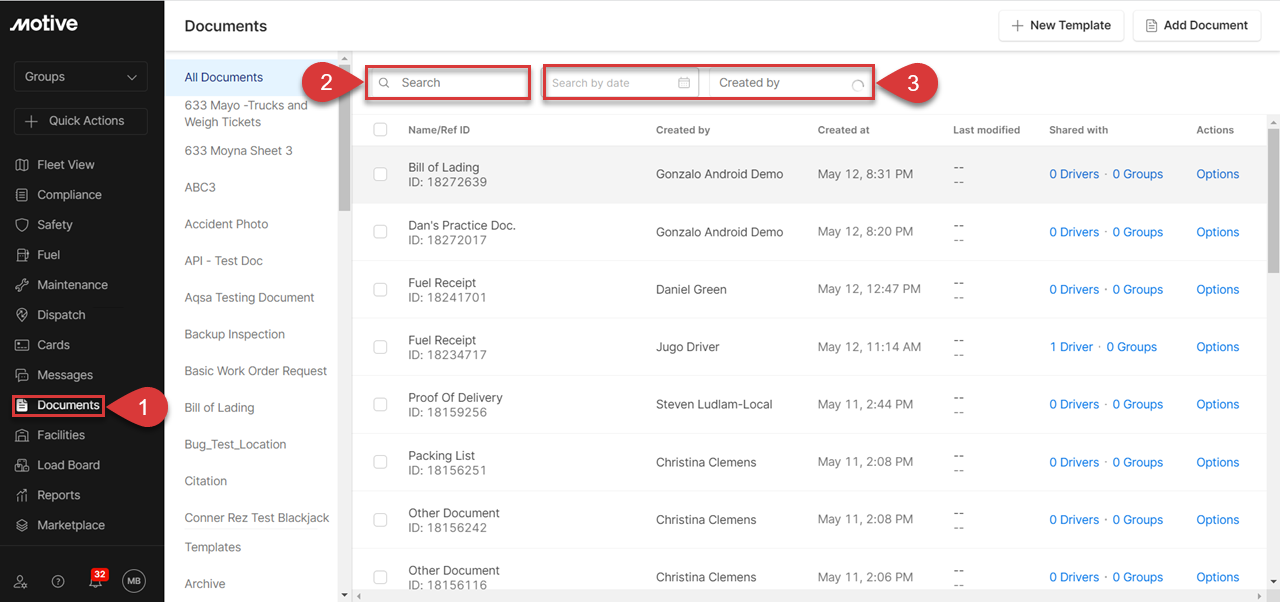
Task: Click the Fuel pump icon in sidebar
Action: point(22,255)
